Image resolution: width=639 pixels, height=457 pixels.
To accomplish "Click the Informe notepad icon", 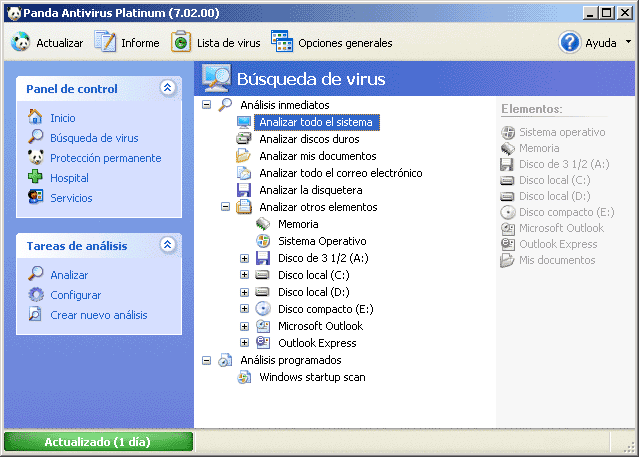I will tap(105, 42).
